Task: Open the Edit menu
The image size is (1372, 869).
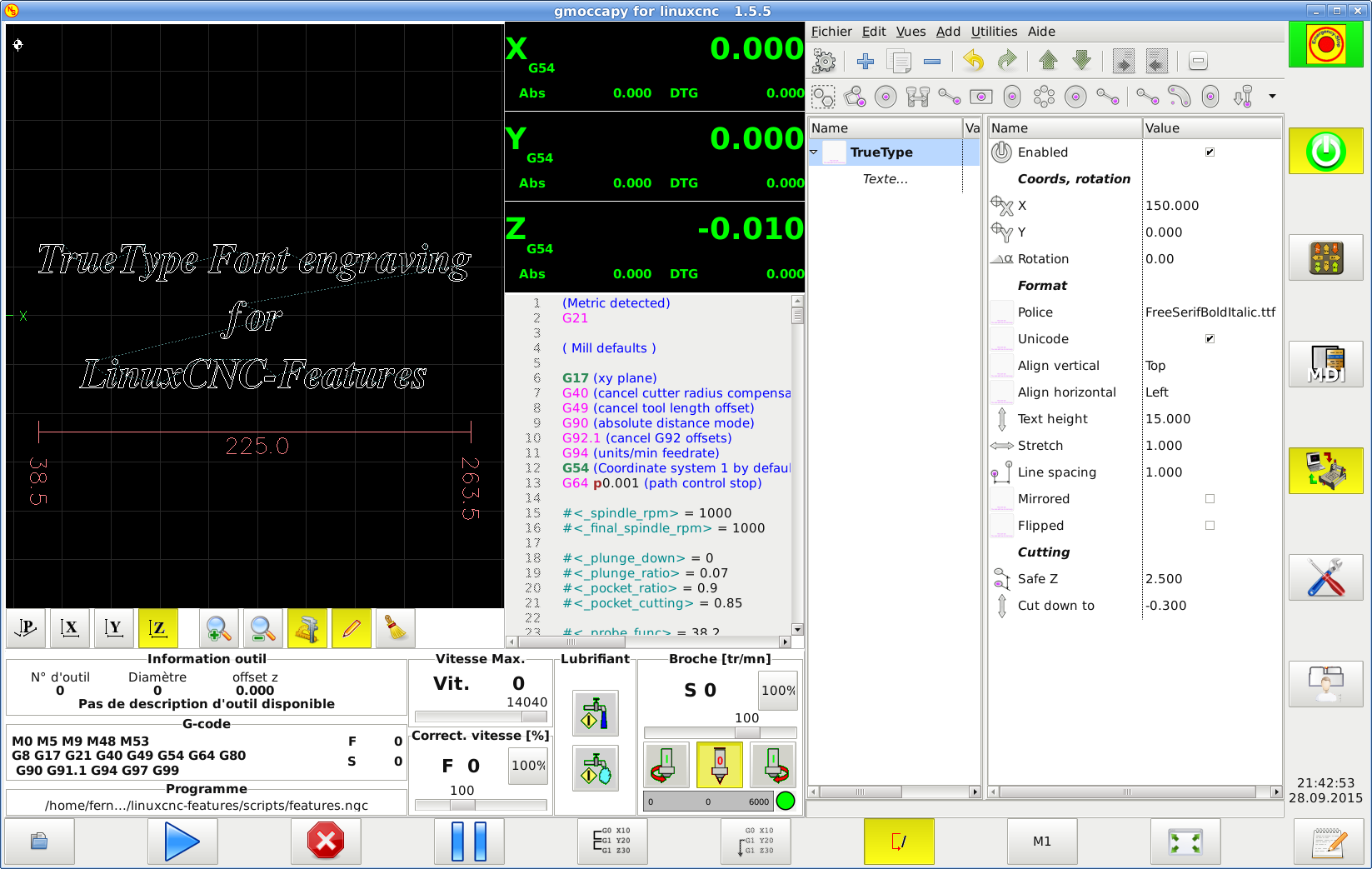Action: [874, 32]
